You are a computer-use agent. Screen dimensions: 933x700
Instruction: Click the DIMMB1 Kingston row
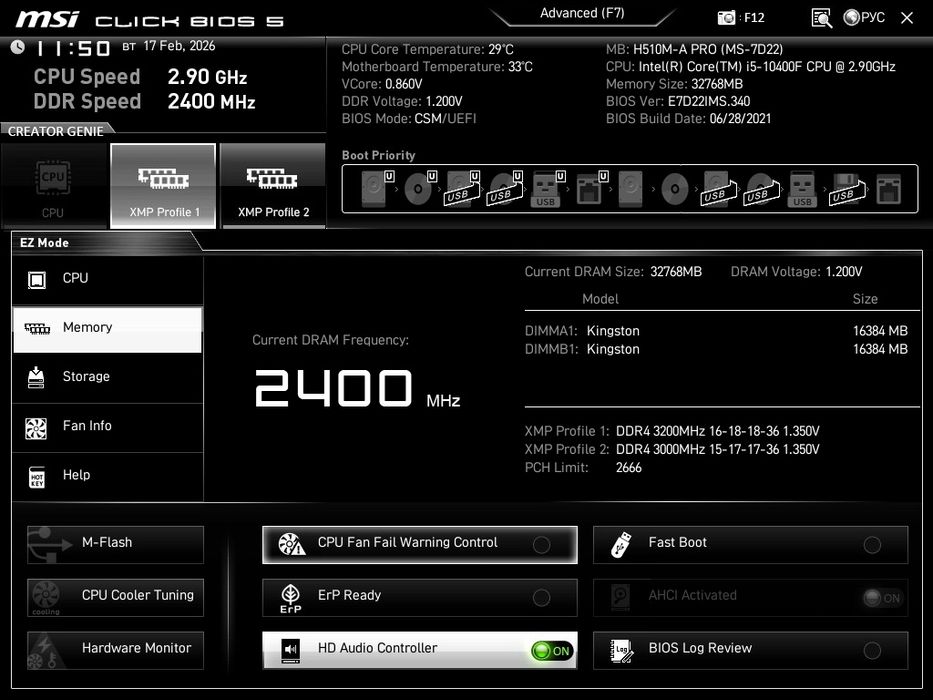716,349
